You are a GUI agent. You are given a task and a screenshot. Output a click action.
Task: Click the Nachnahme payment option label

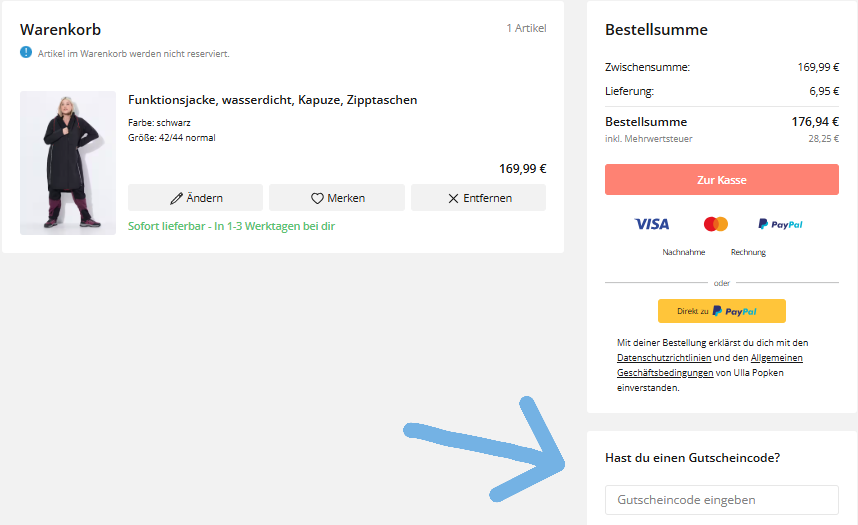point(684,252)
